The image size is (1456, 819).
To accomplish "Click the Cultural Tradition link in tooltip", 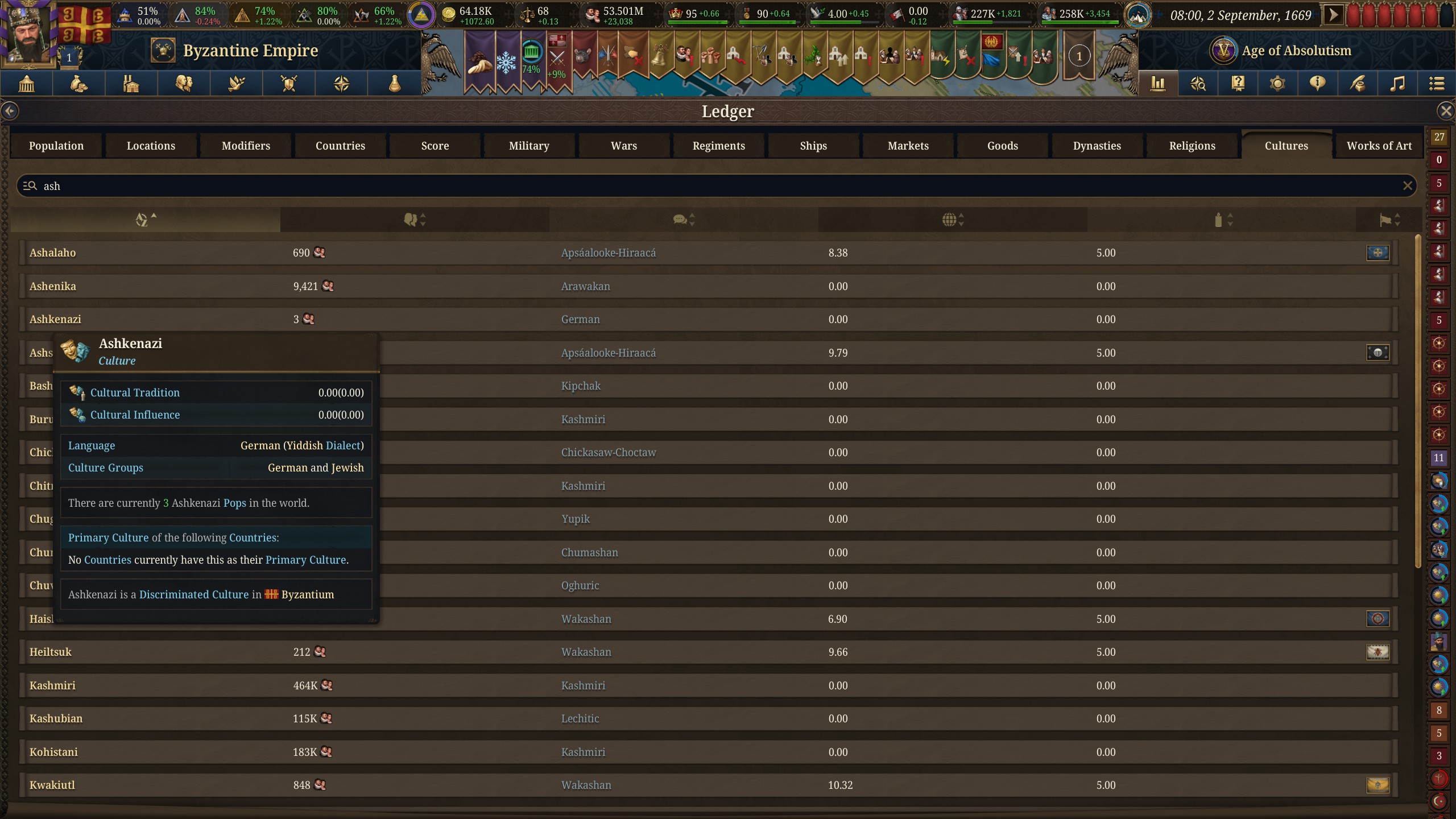I will point(135,392).
